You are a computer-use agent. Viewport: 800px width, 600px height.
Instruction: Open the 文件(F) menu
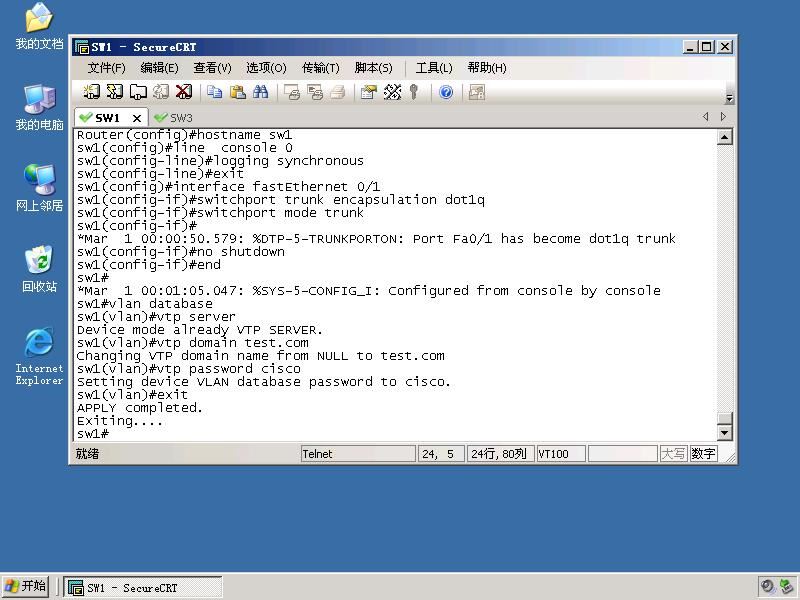[106, 68]
